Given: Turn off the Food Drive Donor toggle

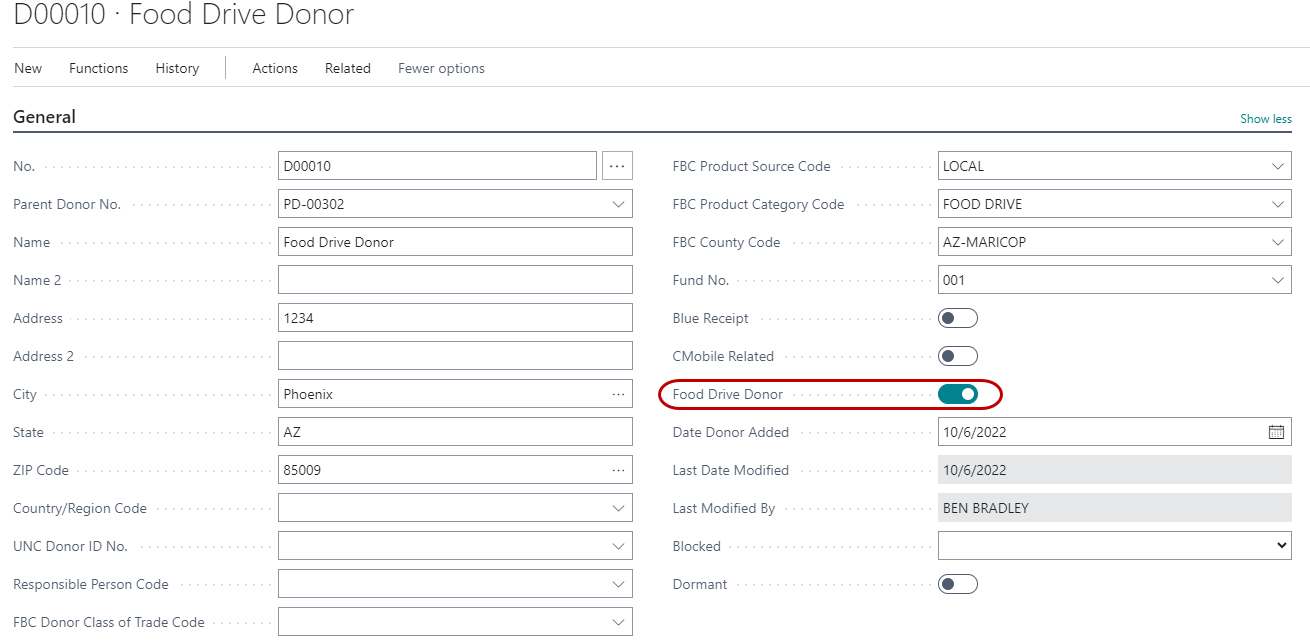Looking at the screenshot, I should [x=957, y=394].
